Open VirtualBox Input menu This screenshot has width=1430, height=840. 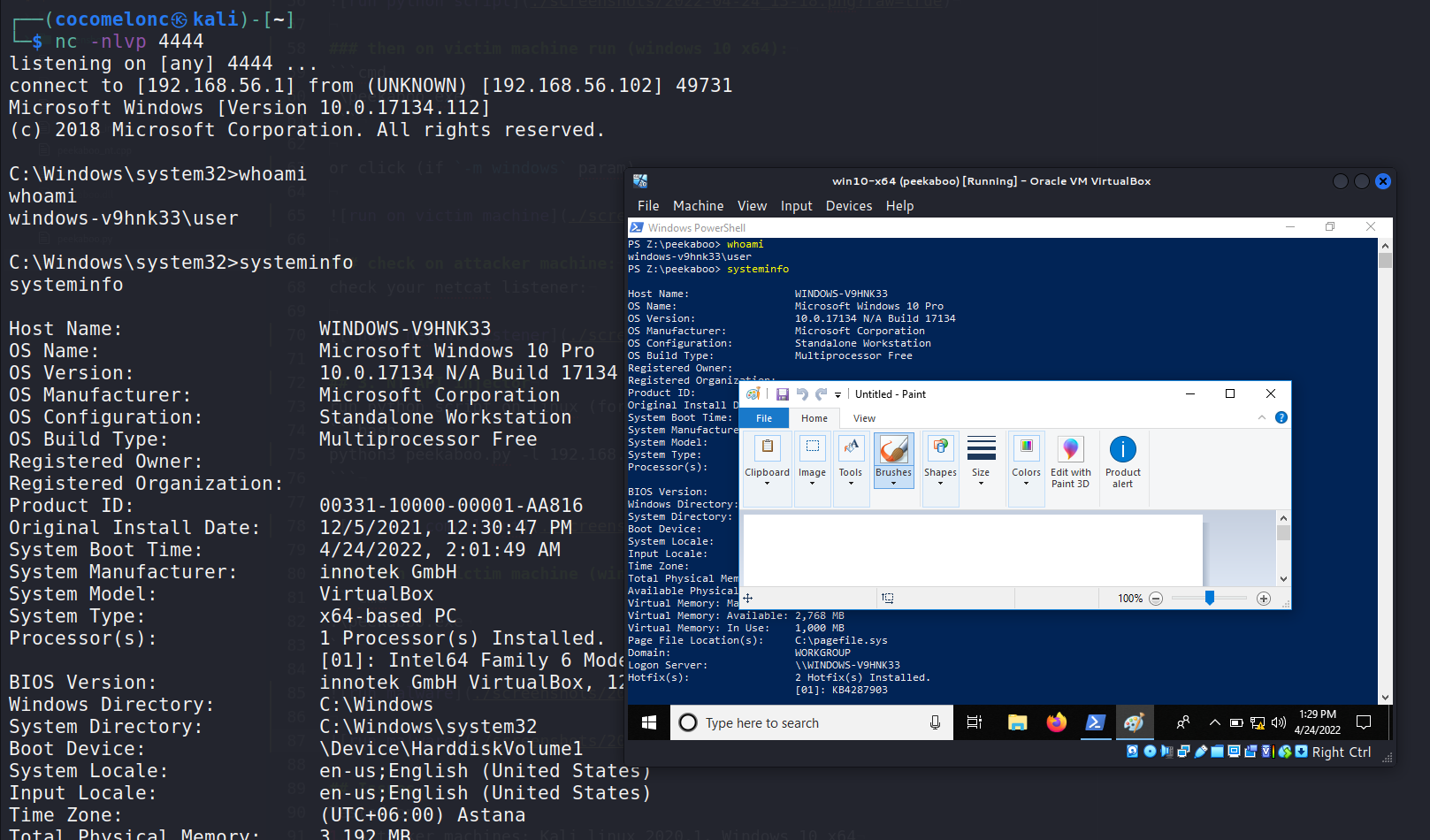pyautogui.click(x=796, y=205)
